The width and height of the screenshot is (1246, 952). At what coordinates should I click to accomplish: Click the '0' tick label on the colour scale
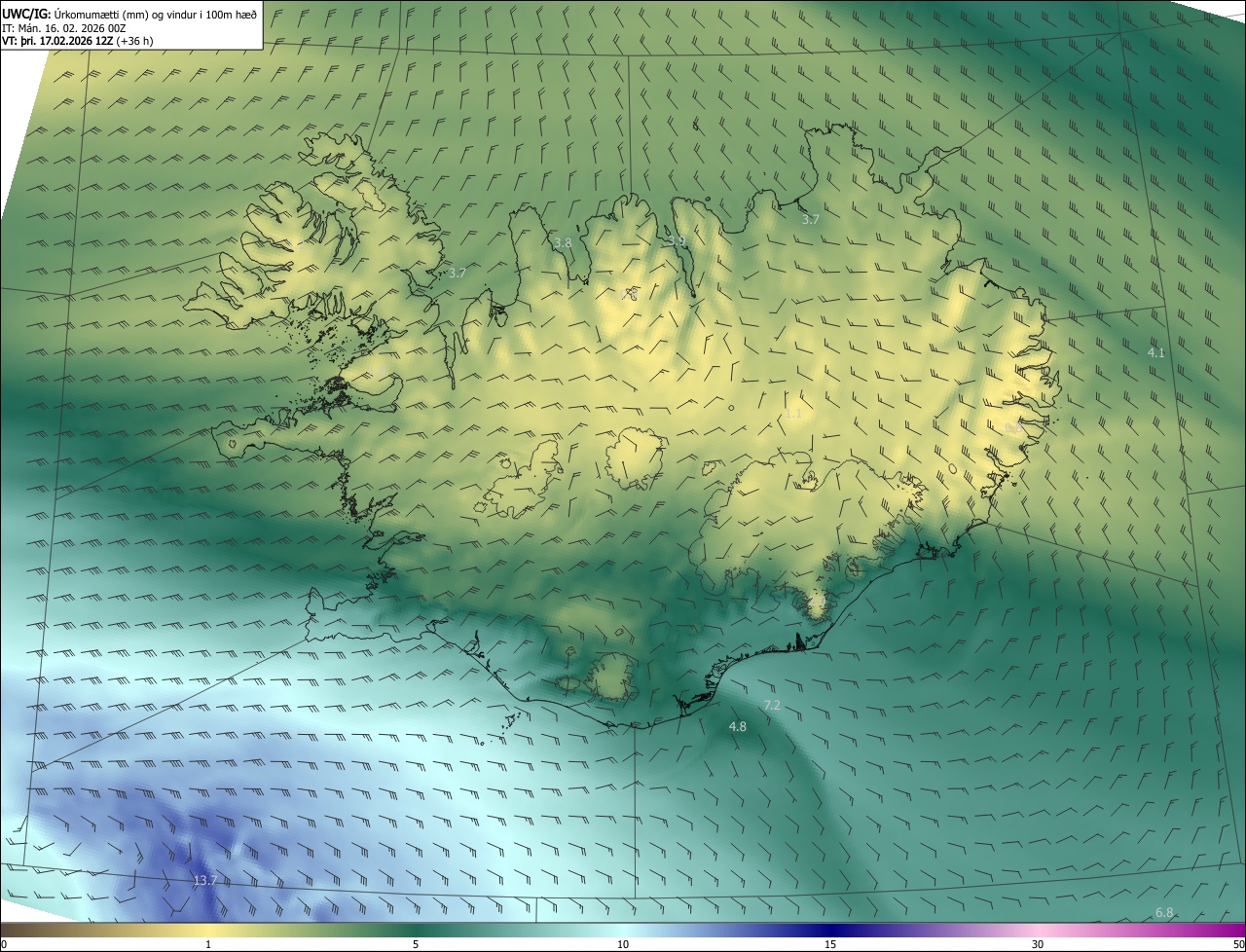click(x=4, y=944)
